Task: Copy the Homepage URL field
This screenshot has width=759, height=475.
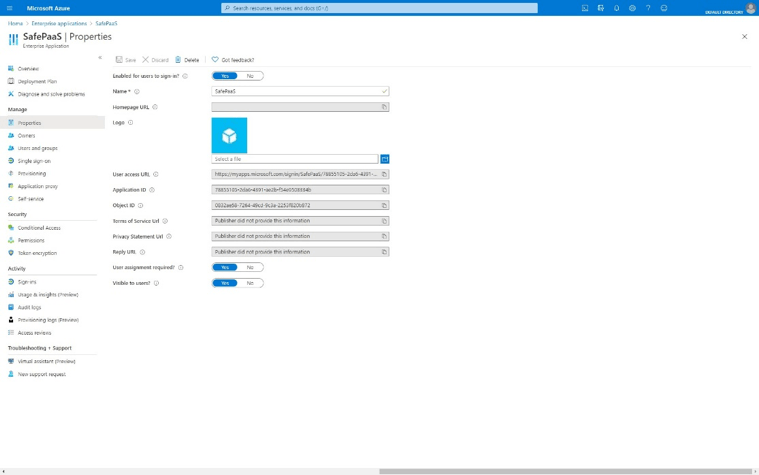Action: pos(384,107)
